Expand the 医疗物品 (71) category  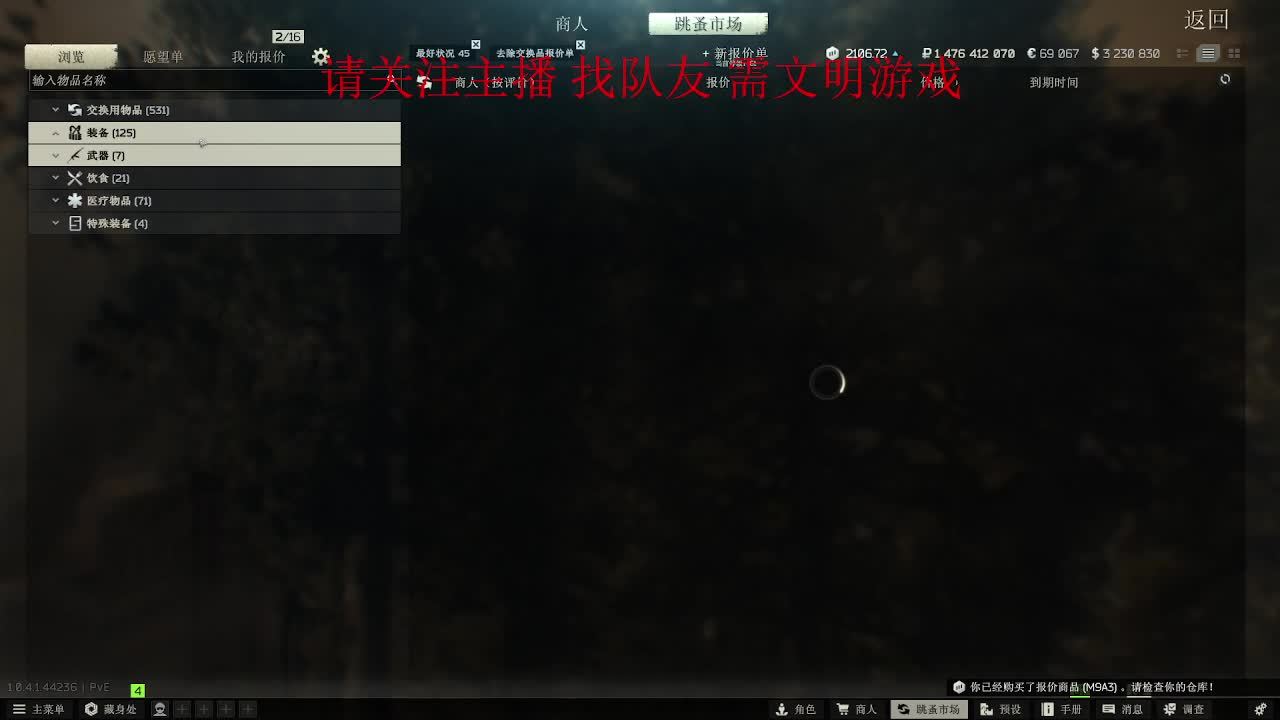tap(56, 201)
